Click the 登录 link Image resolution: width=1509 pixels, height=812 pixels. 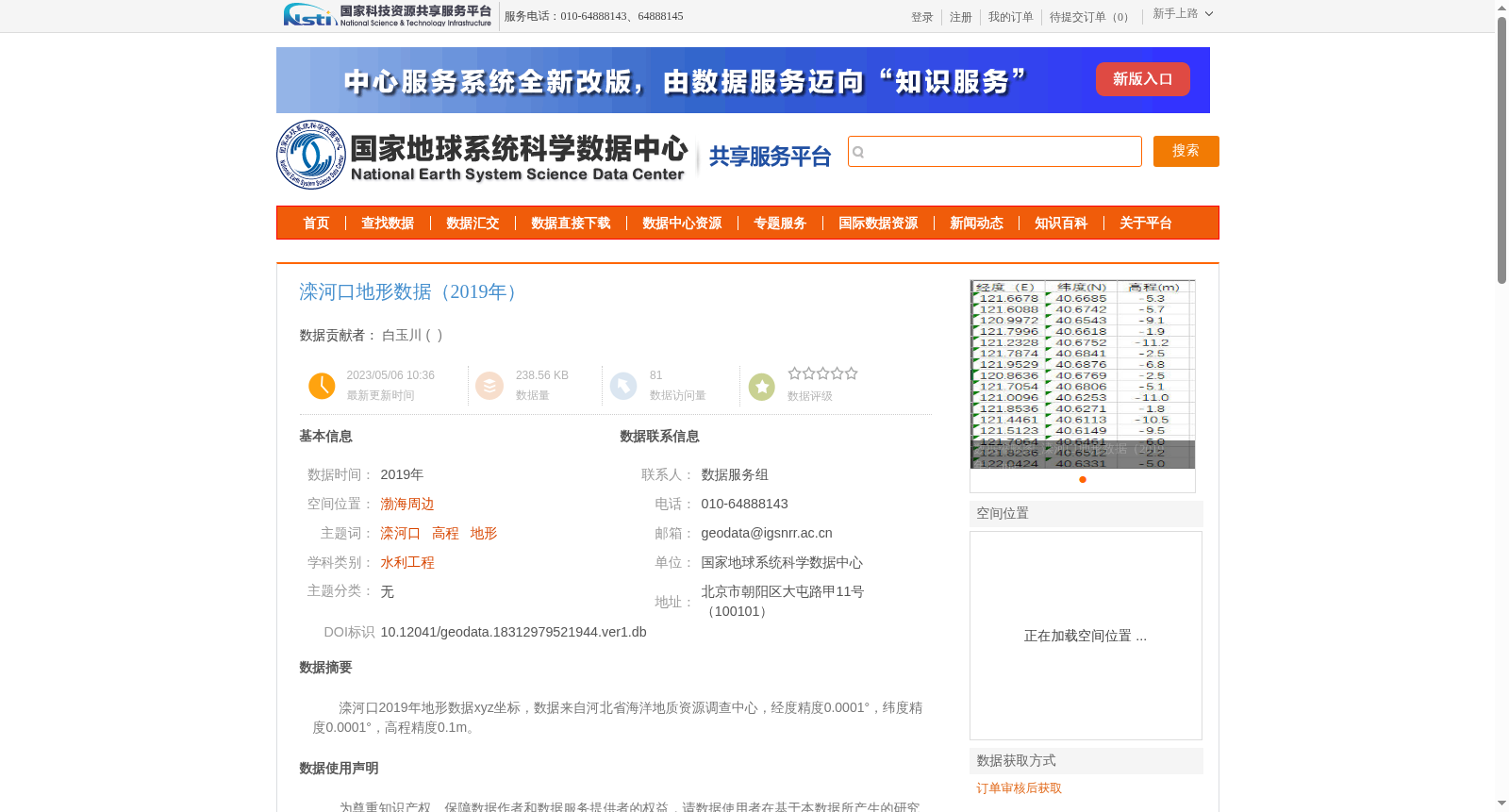(x=921, y=17)
